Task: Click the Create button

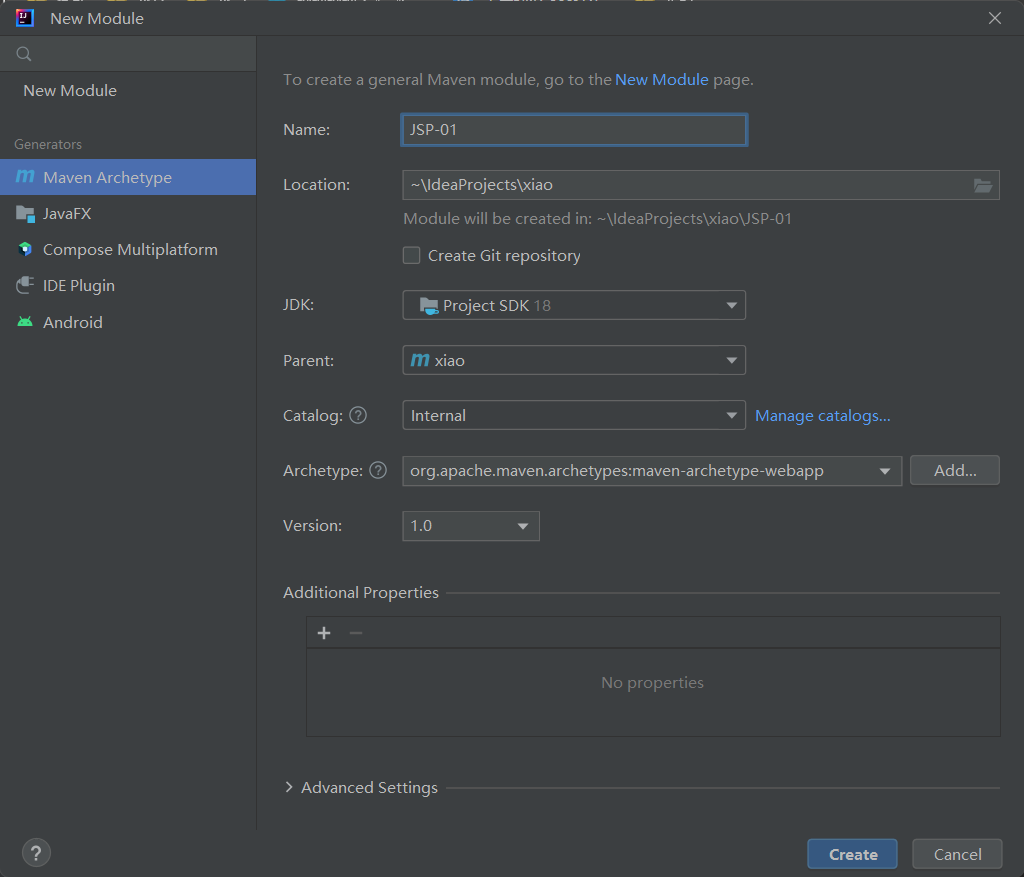Action: [853, 854]
